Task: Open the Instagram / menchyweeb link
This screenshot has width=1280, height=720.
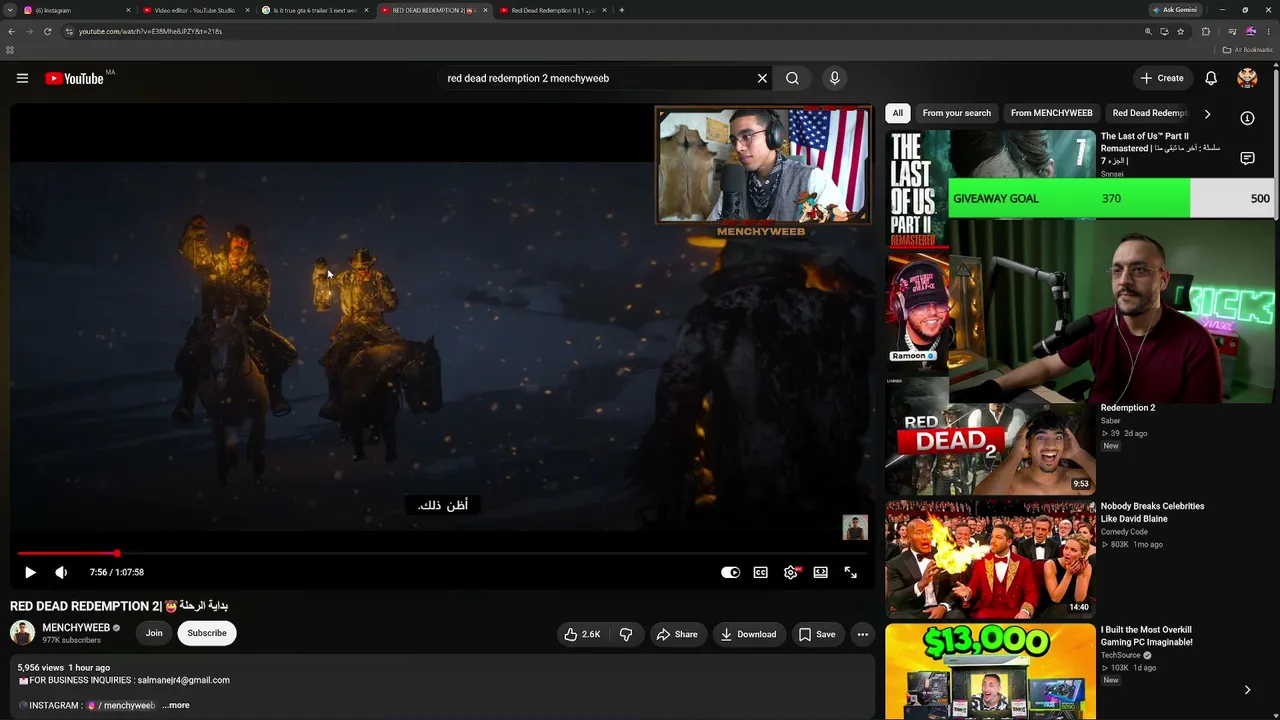Action: (x=121, y=705)
